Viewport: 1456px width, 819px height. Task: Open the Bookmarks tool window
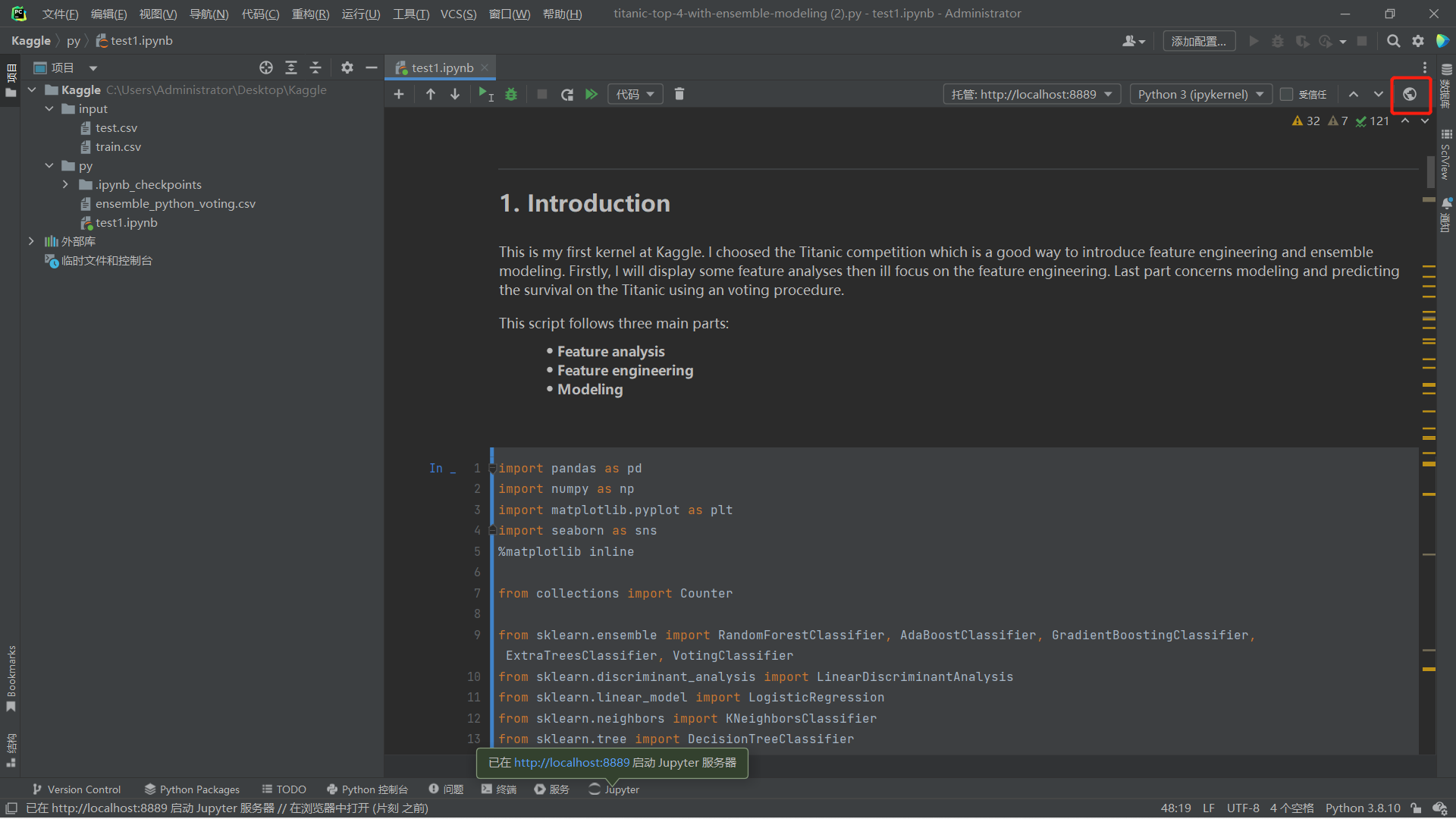click(x=11, y=678)
